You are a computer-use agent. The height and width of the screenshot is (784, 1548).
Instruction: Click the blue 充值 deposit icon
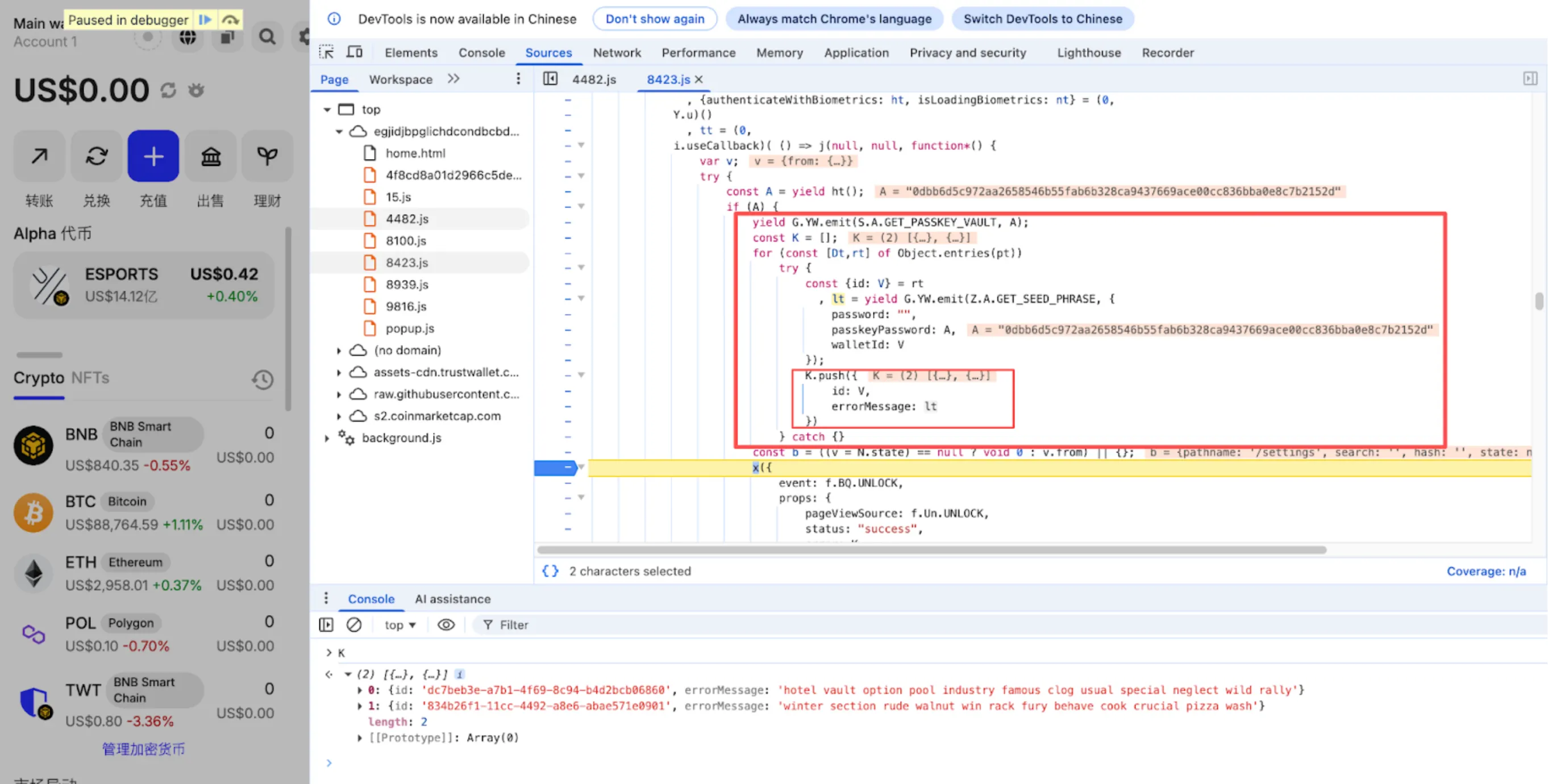point(153,156)
